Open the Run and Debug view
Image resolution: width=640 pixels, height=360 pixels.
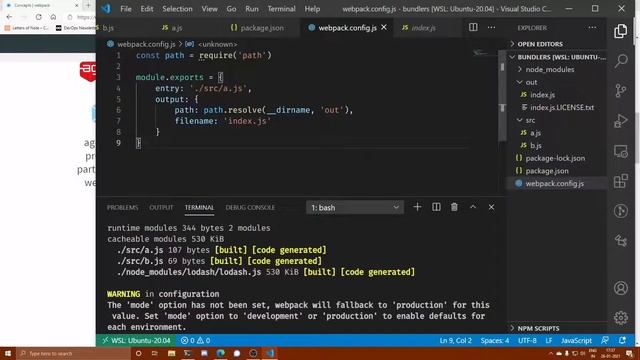click(x=620, y=121)
